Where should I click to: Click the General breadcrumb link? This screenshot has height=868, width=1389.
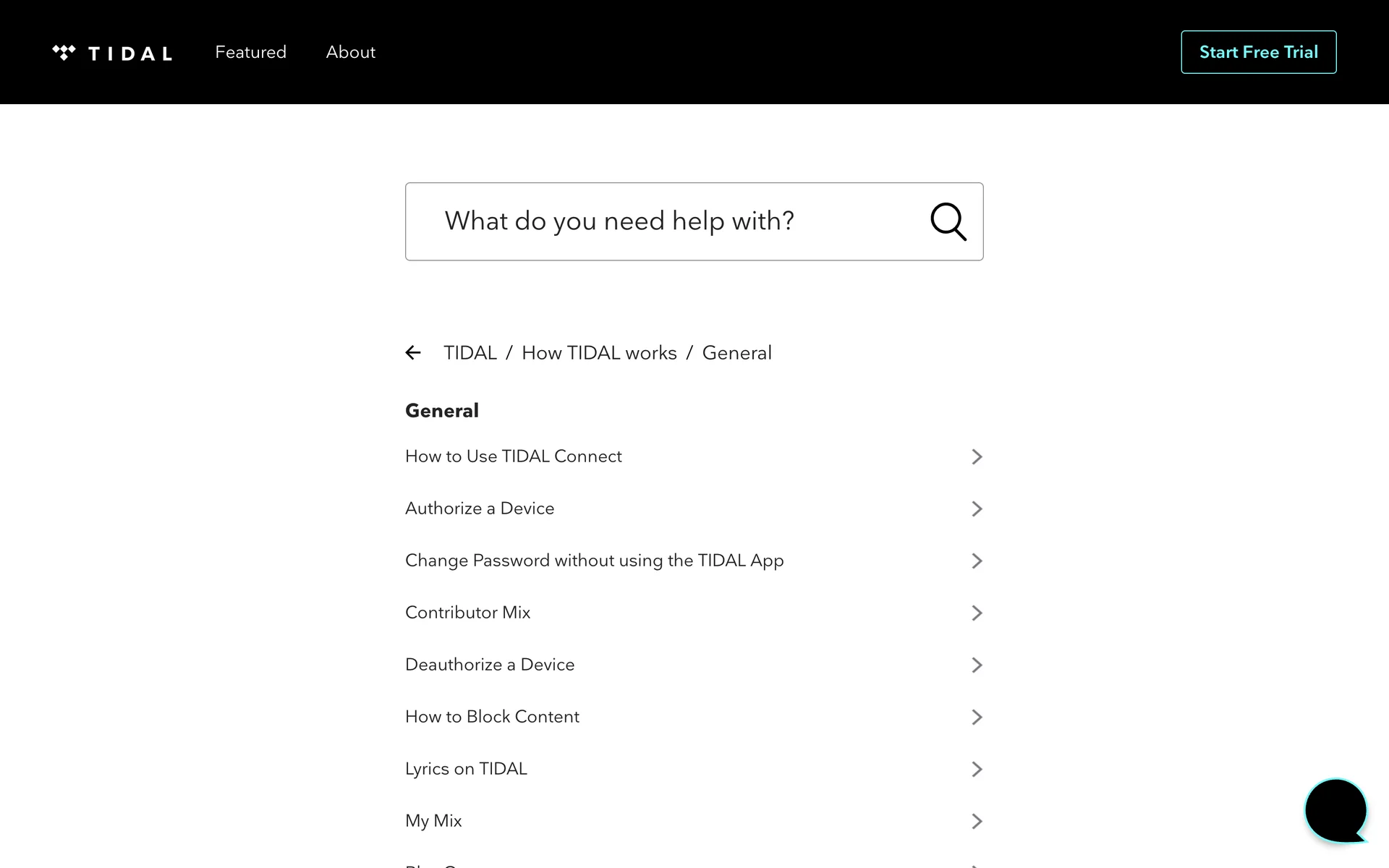(736, 353)
